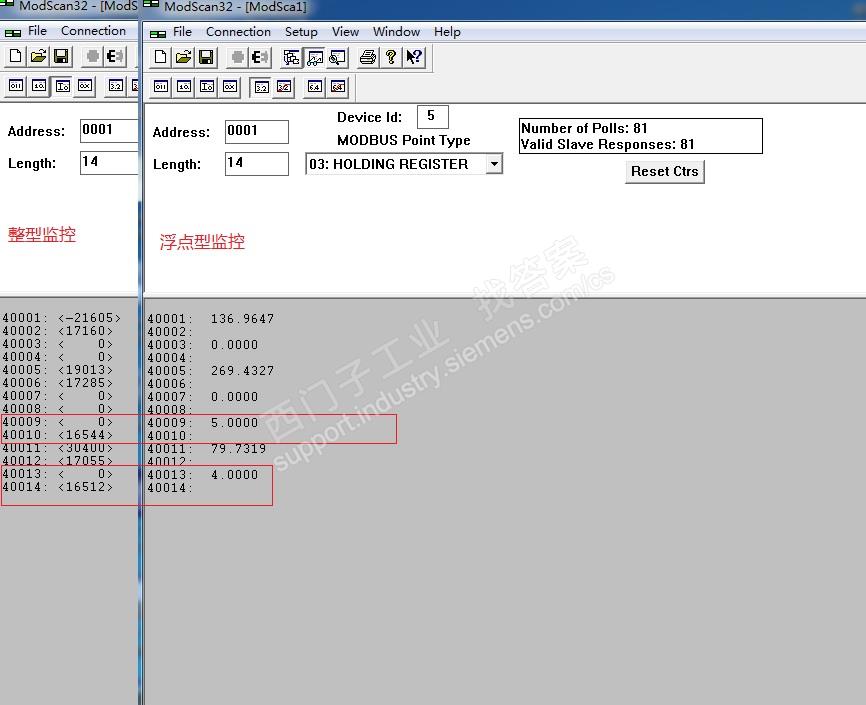The width and height of the screenshot is (866, 705).
Task: Print the document via printer icon
Action: point(368,57)
